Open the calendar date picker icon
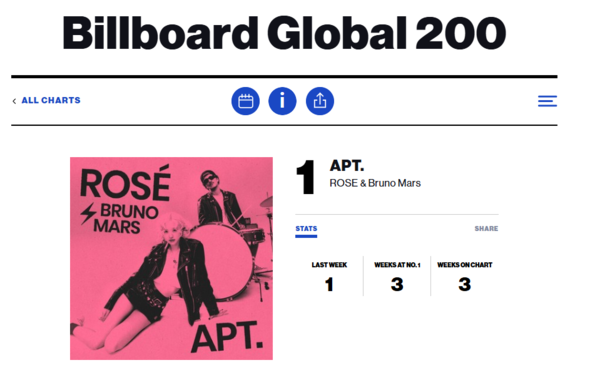Screen dimensions: 600x380 click(x=245, y=101)
